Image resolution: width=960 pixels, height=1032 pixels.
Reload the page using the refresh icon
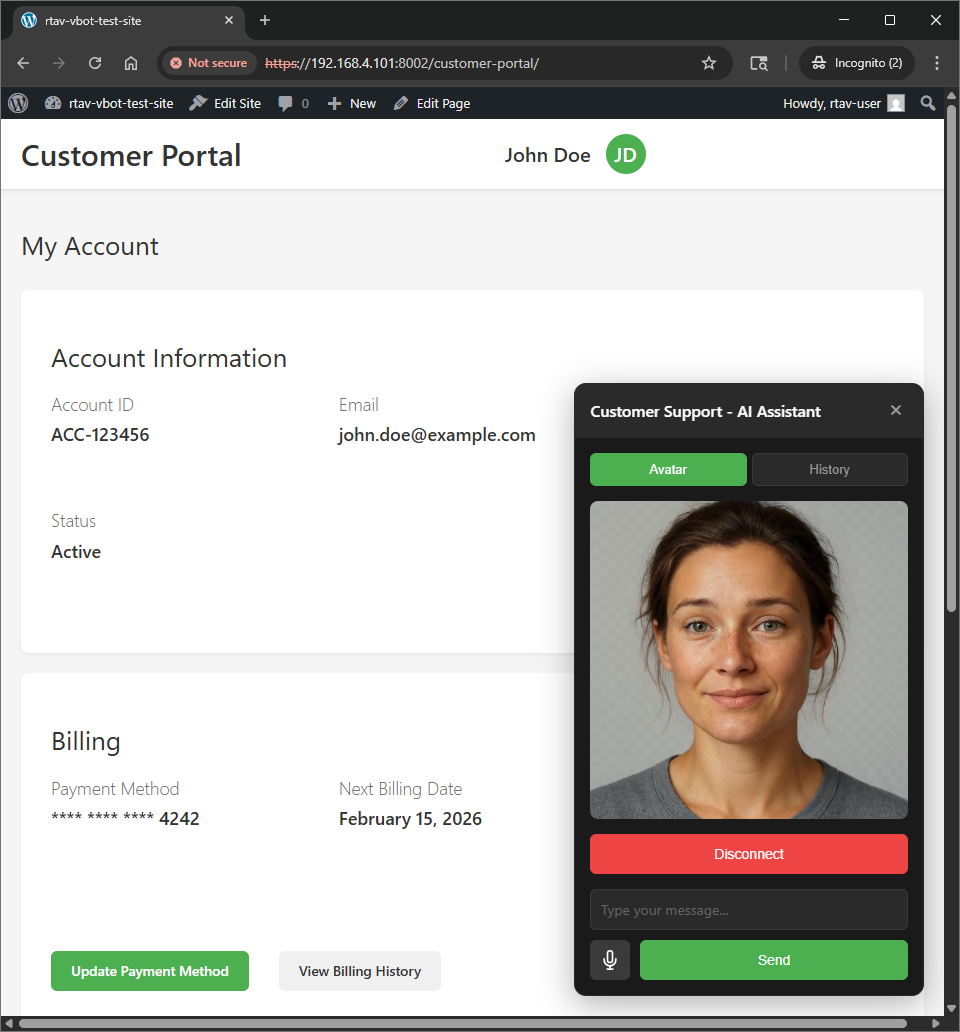click(95, 63)
